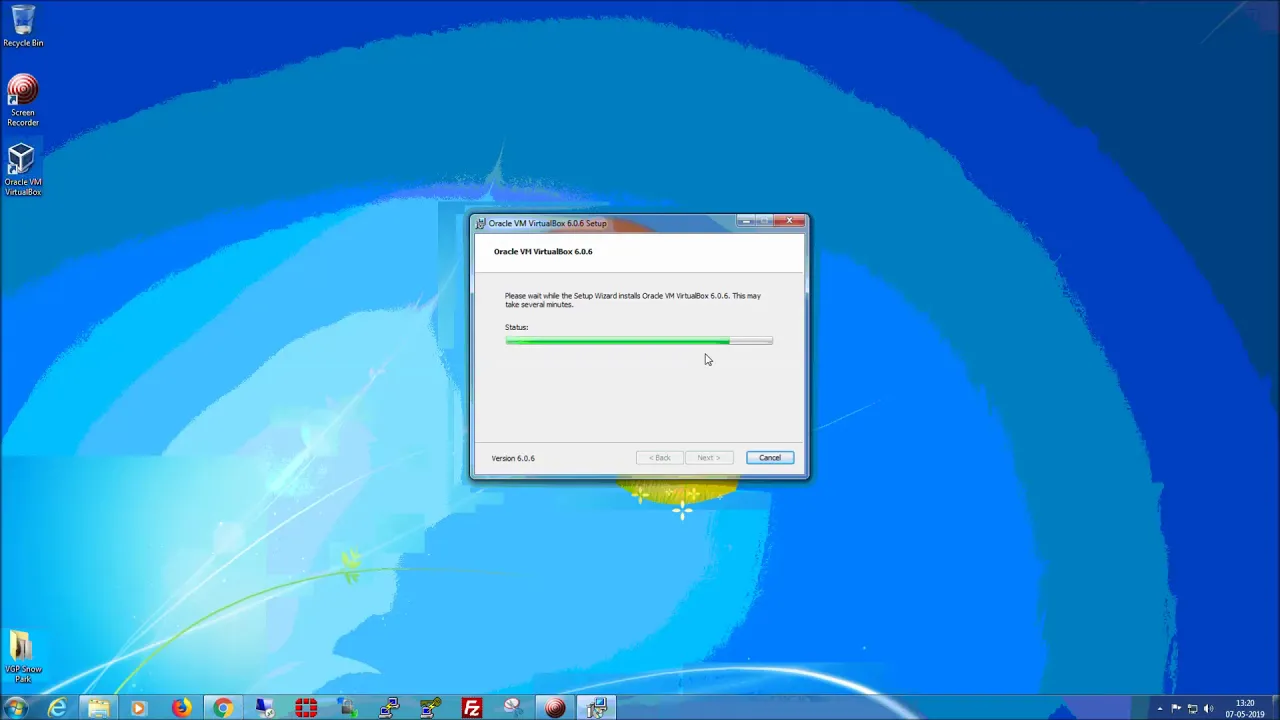
Task: Switch to the VirtualBox installer taskbar button
Action: [597, 708]
